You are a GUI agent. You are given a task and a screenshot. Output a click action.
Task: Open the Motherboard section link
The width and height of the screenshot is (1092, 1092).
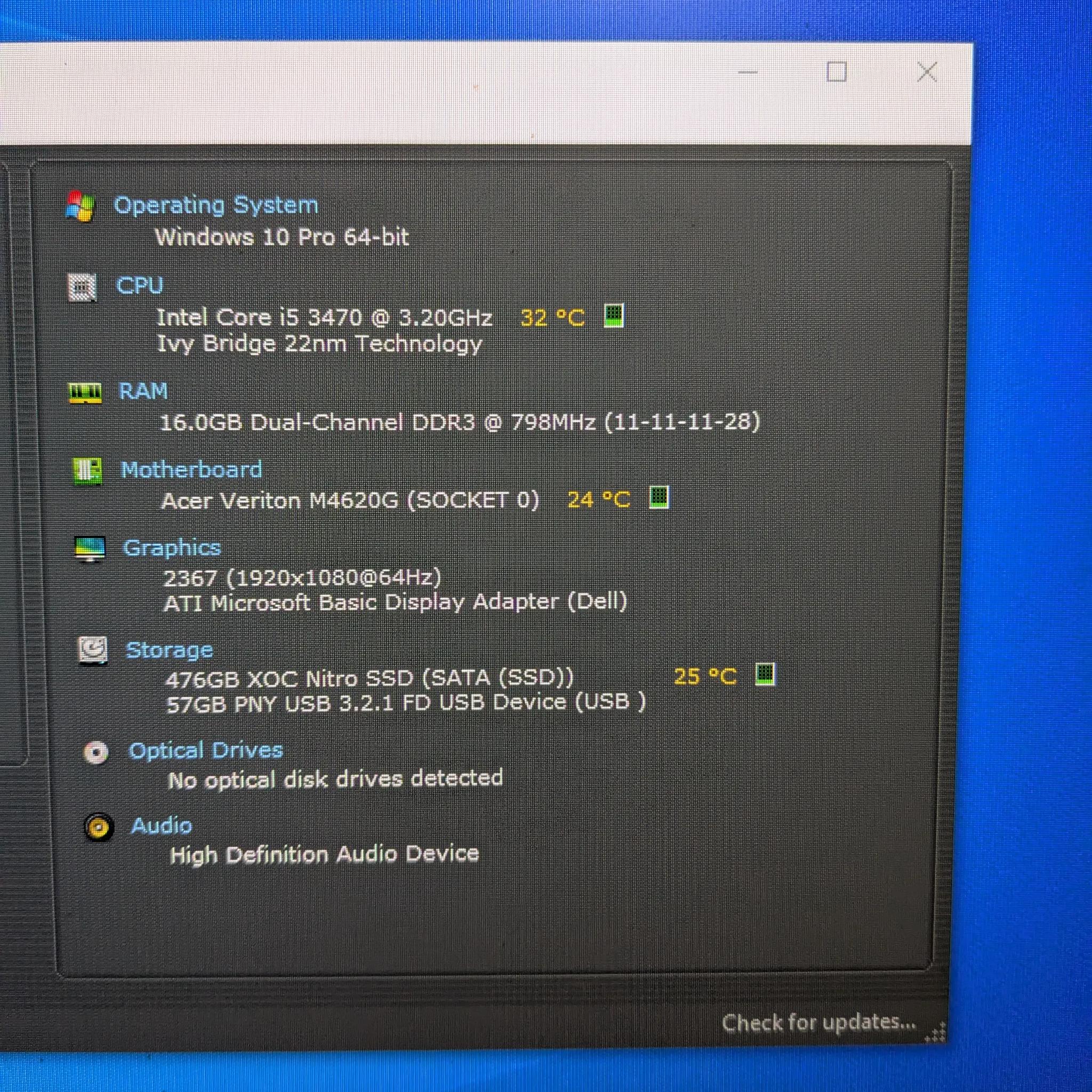click(191, 470)
